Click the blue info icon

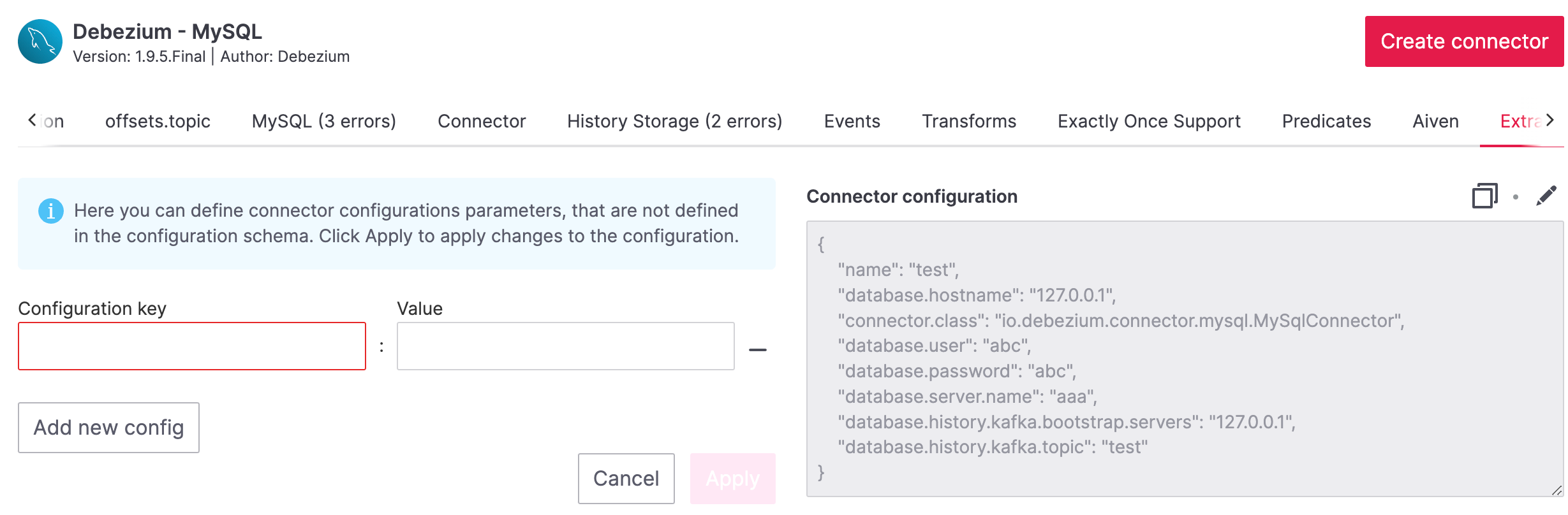point(51,211)
